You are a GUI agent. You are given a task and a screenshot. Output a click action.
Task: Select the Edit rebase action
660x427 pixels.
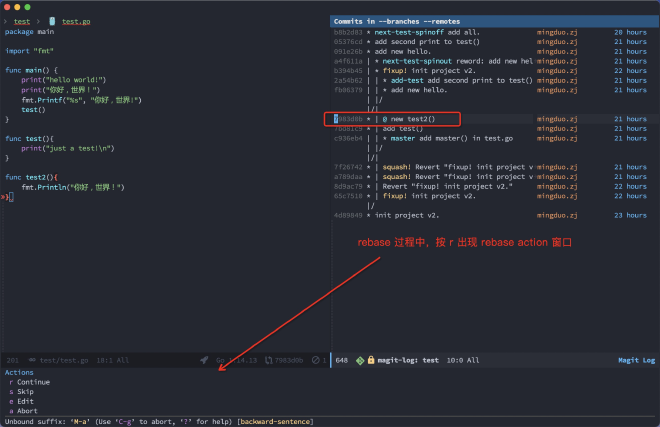tap(27, 401)
